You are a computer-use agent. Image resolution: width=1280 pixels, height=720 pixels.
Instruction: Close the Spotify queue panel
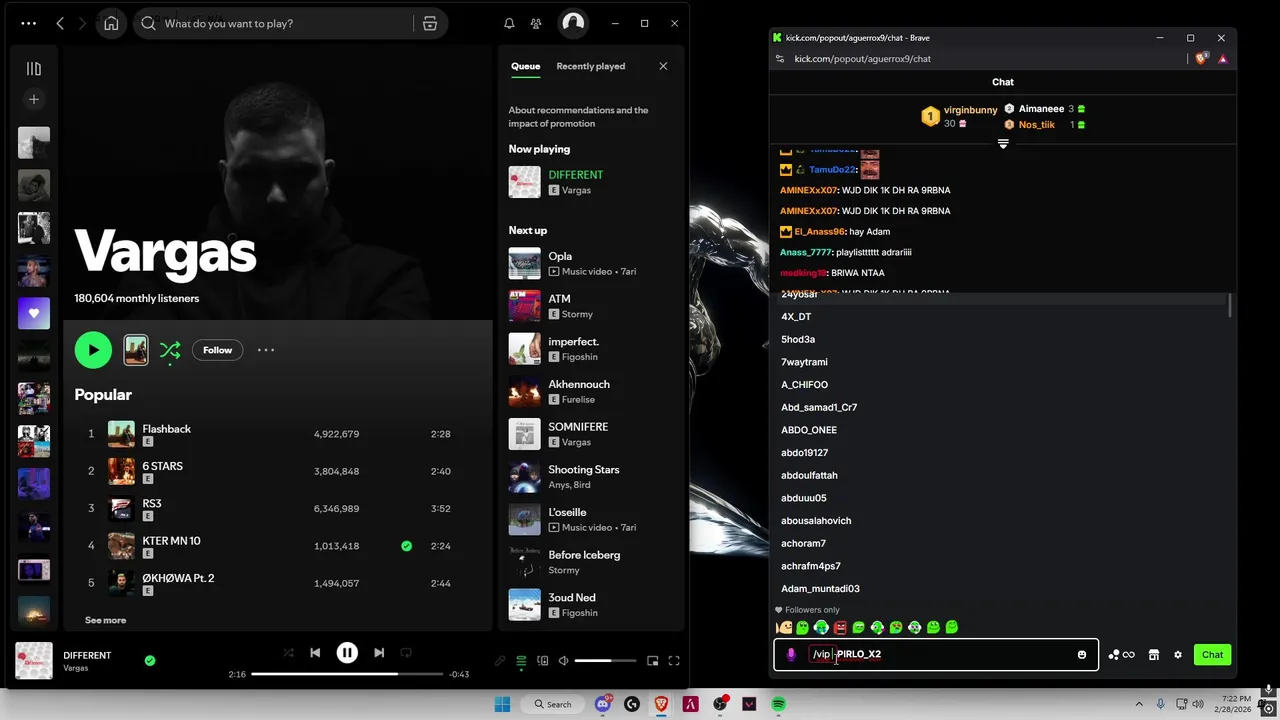pos(663,66)
